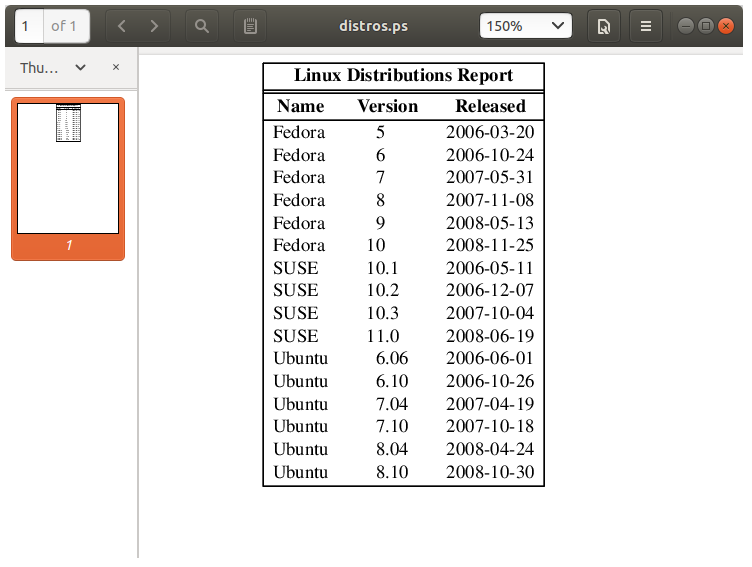Click Ubuntu version 6.06
The height and width of the screenshot is (567, 752).
coord(392,358)
